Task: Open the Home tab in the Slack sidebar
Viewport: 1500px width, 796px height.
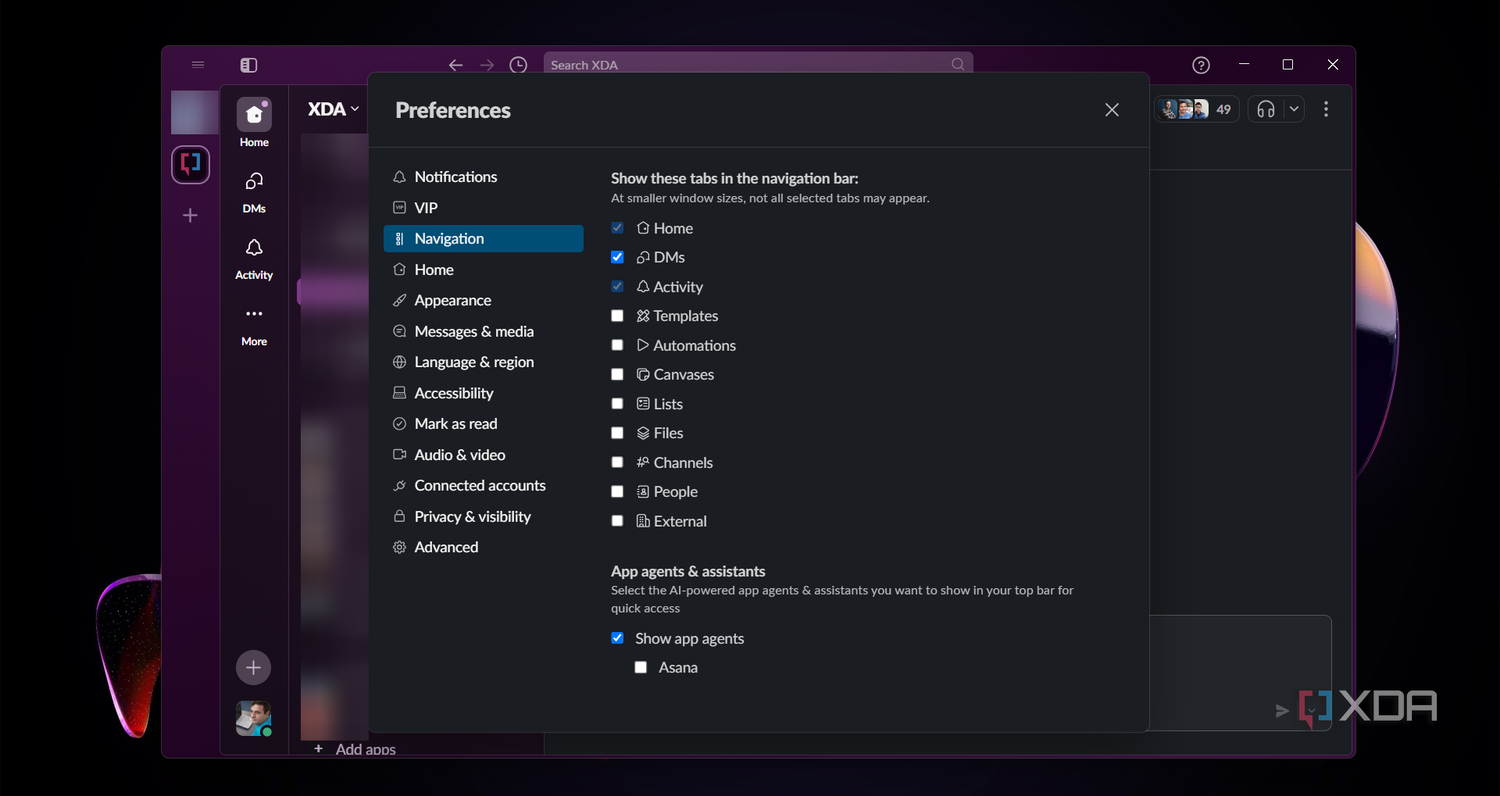Action: (x=254, y=123)
